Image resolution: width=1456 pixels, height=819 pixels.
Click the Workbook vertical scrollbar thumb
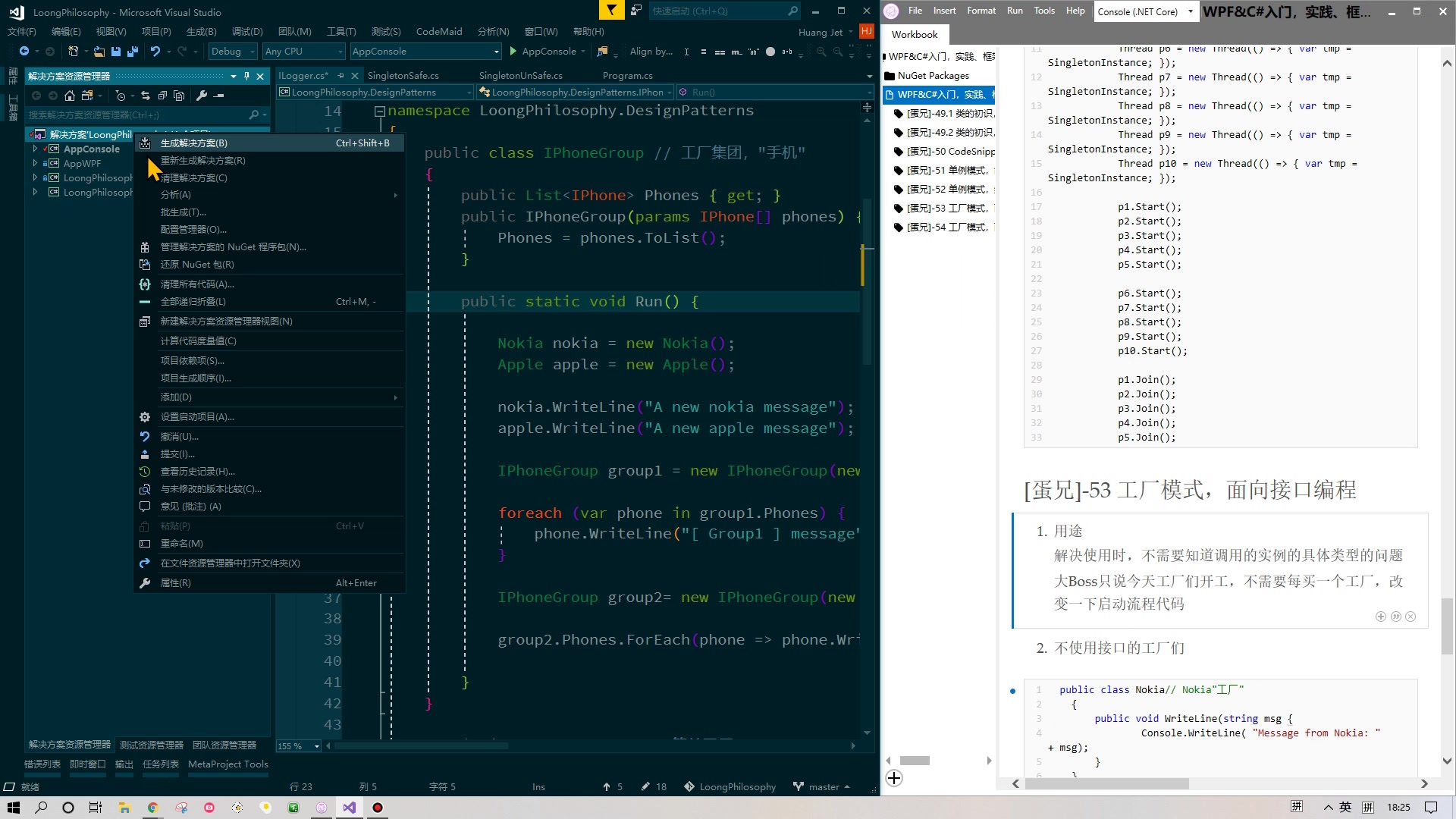[x=1447, y=626]
